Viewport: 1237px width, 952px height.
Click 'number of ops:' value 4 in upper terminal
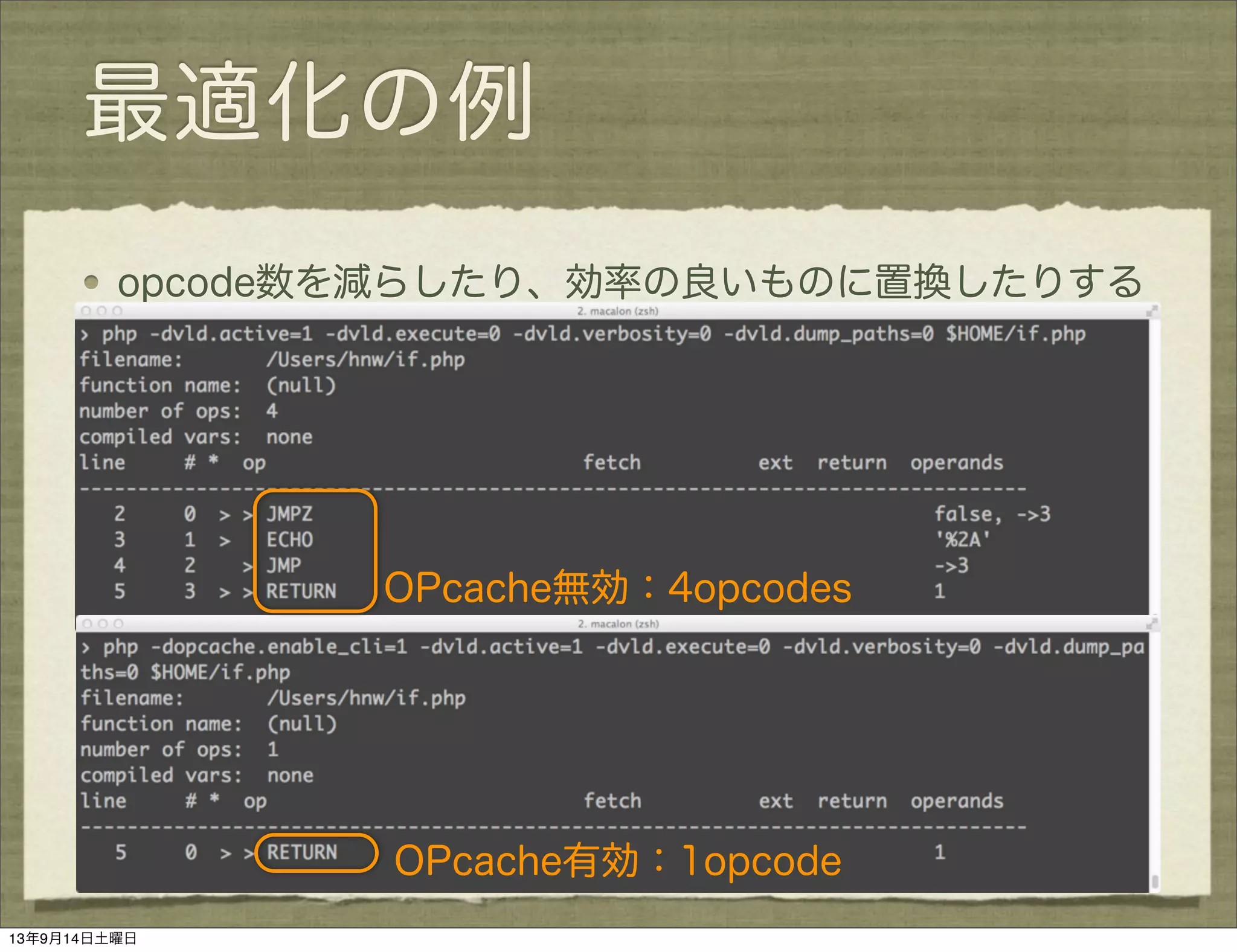272,411
